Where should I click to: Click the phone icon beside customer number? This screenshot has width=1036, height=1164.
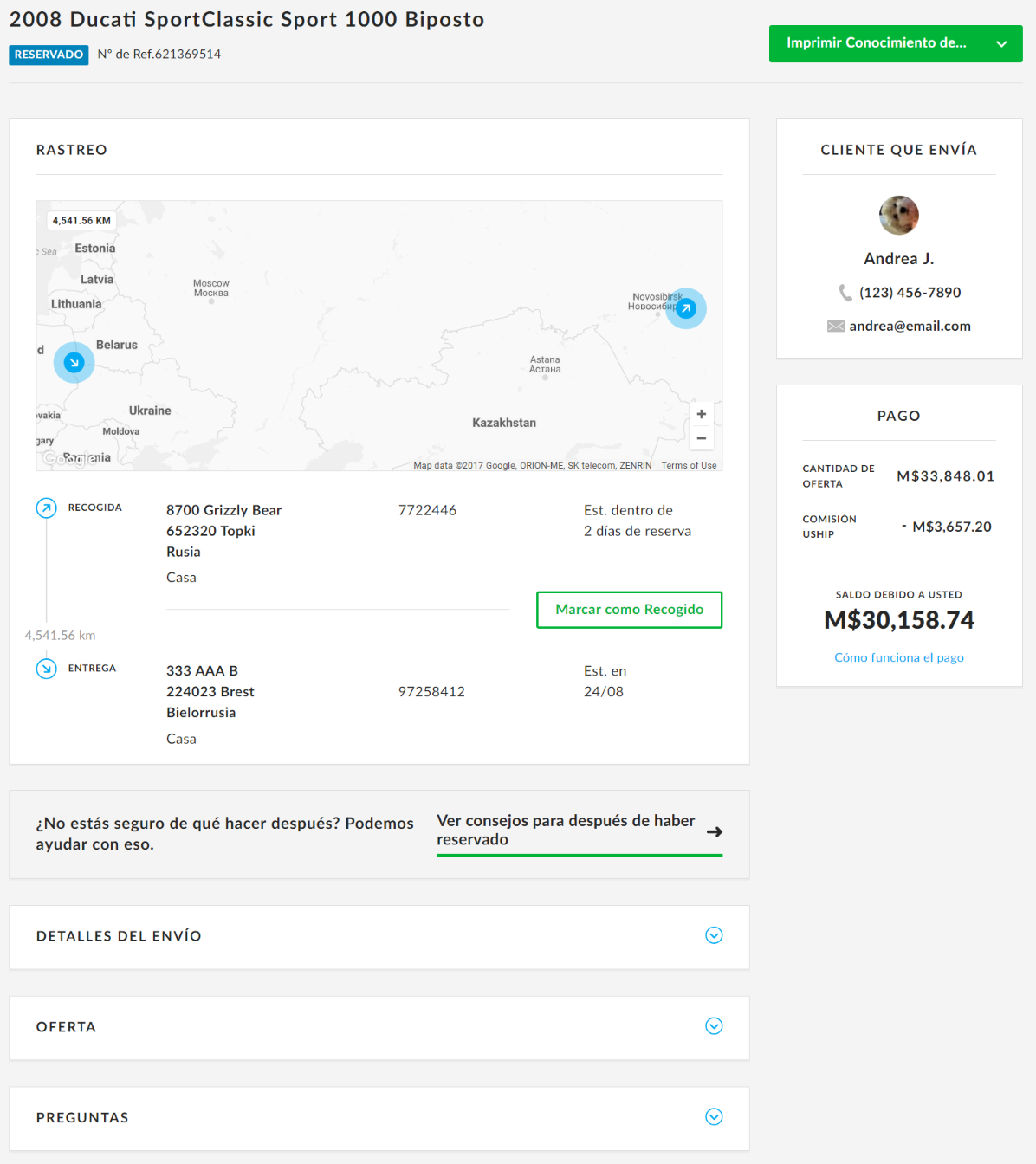click(845, 293)
